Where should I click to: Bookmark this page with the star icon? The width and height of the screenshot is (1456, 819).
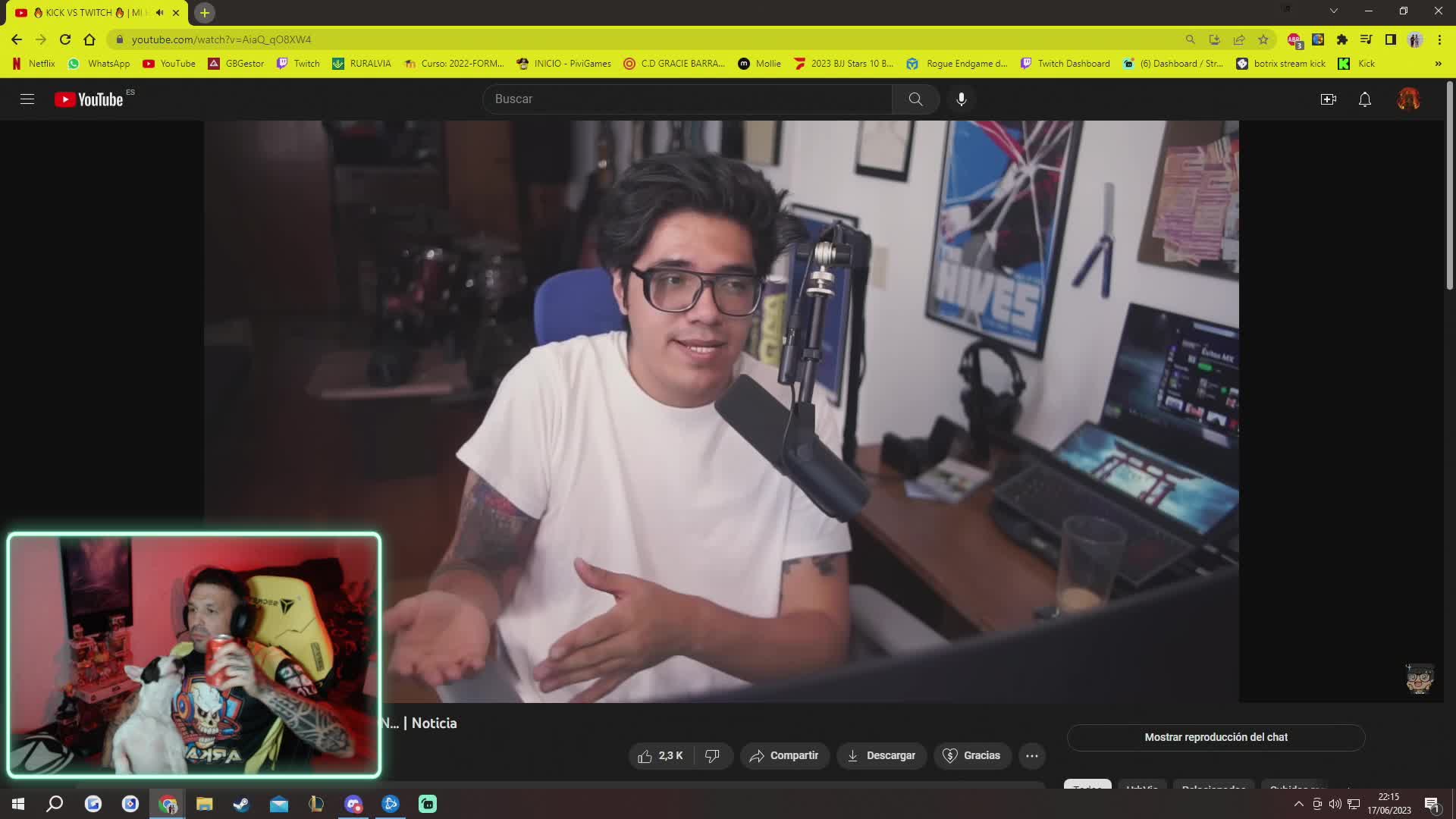1263,39
